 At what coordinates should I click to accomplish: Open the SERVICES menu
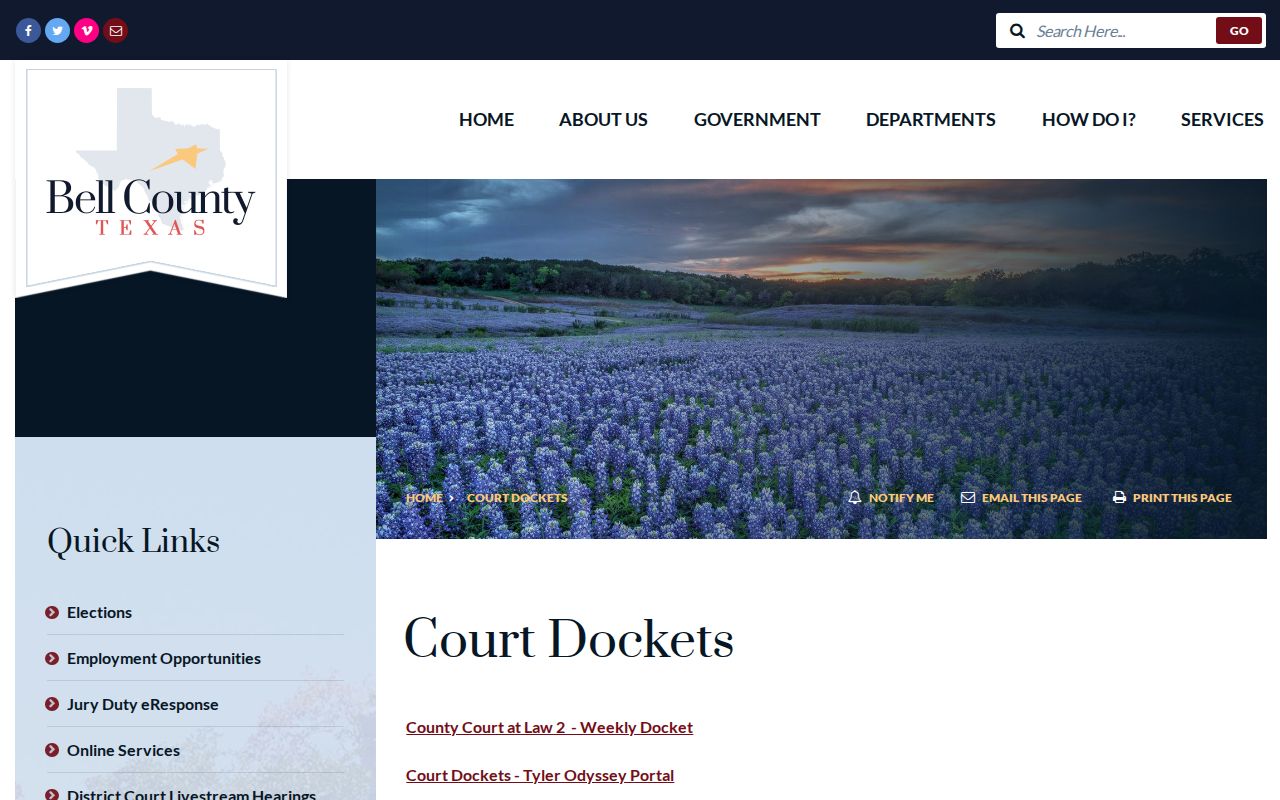point(1222,119)
